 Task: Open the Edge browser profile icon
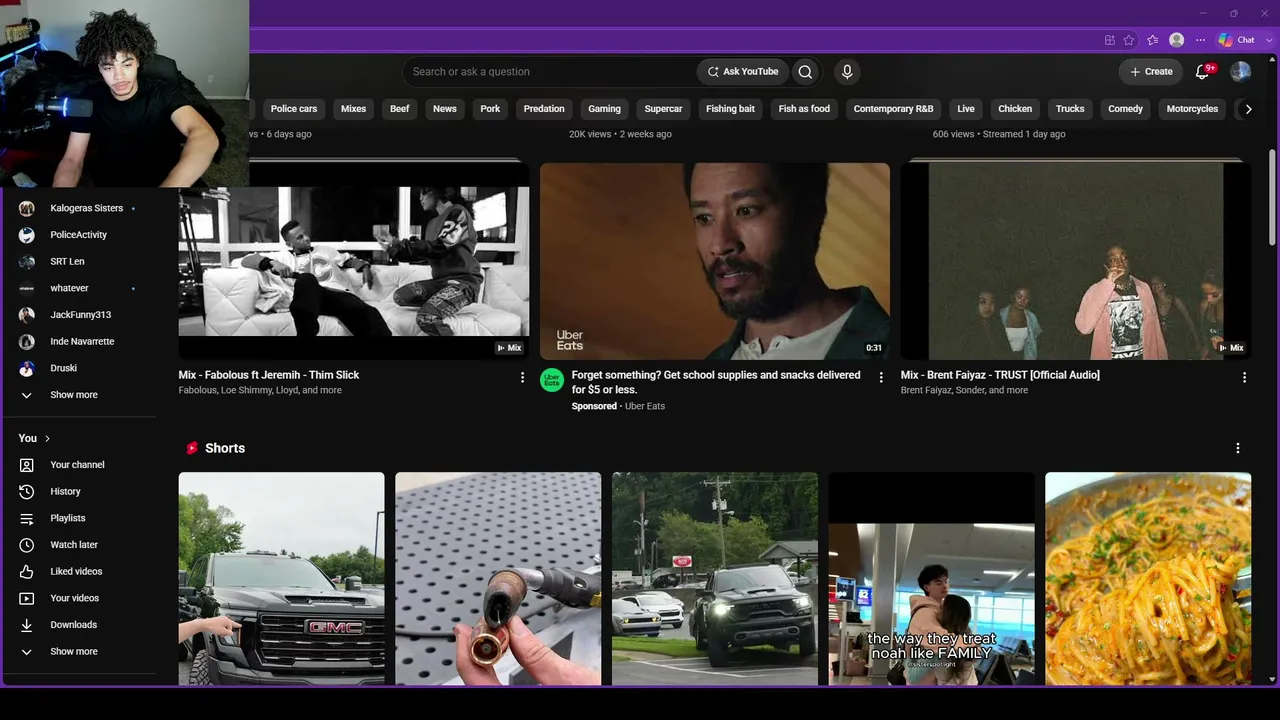click(x=1177, y=40)
